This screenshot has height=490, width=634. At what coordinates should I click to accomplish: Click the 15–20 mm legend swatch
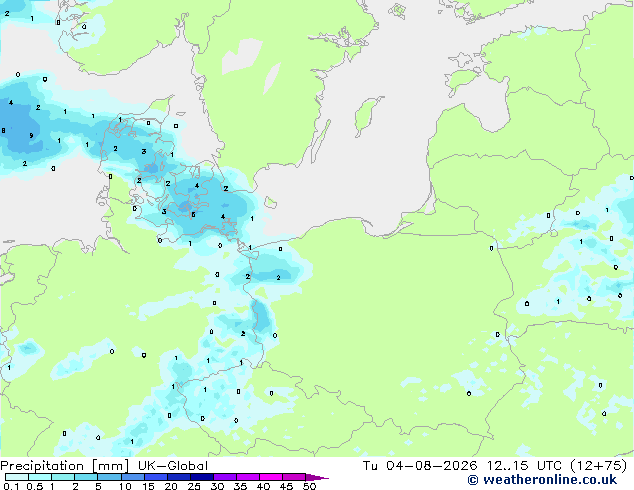click(155, 477)
